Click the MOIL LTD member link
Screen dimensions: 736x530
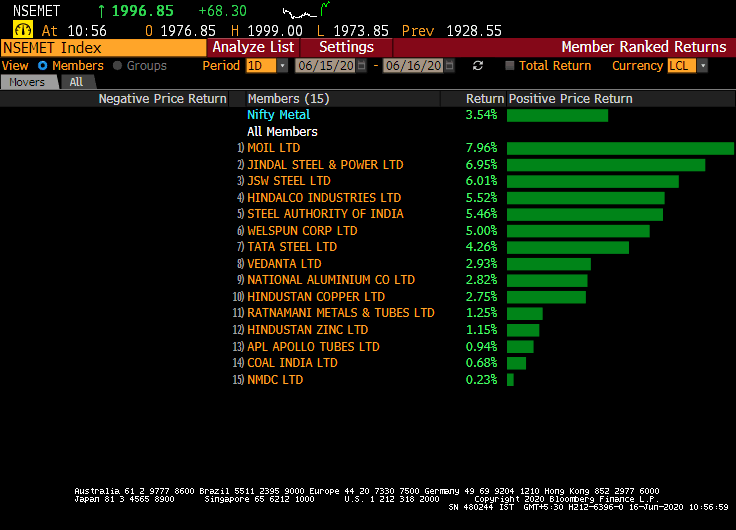point(273,148)
